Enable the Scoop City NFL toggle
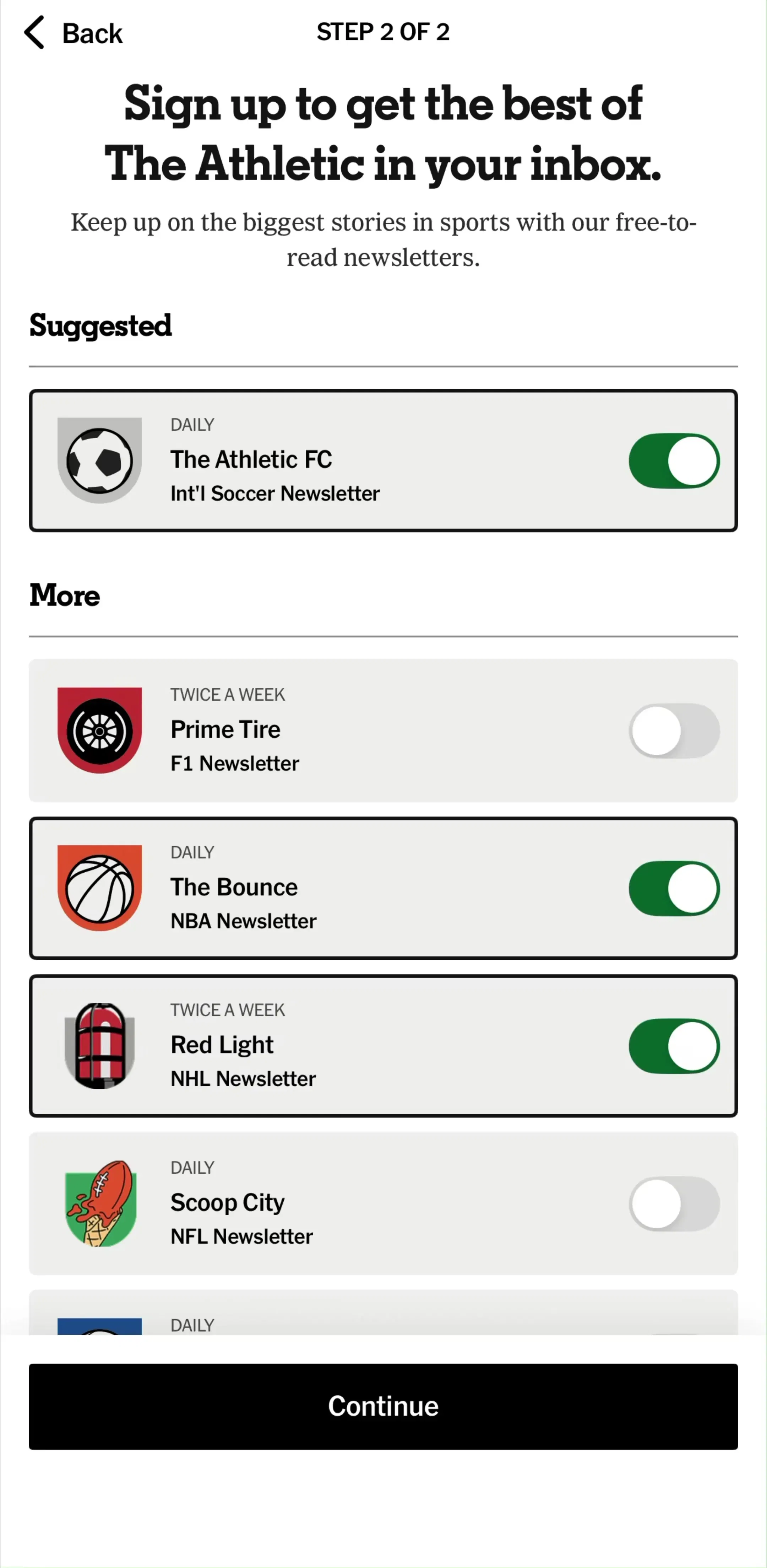 (x=674, y=1204)
